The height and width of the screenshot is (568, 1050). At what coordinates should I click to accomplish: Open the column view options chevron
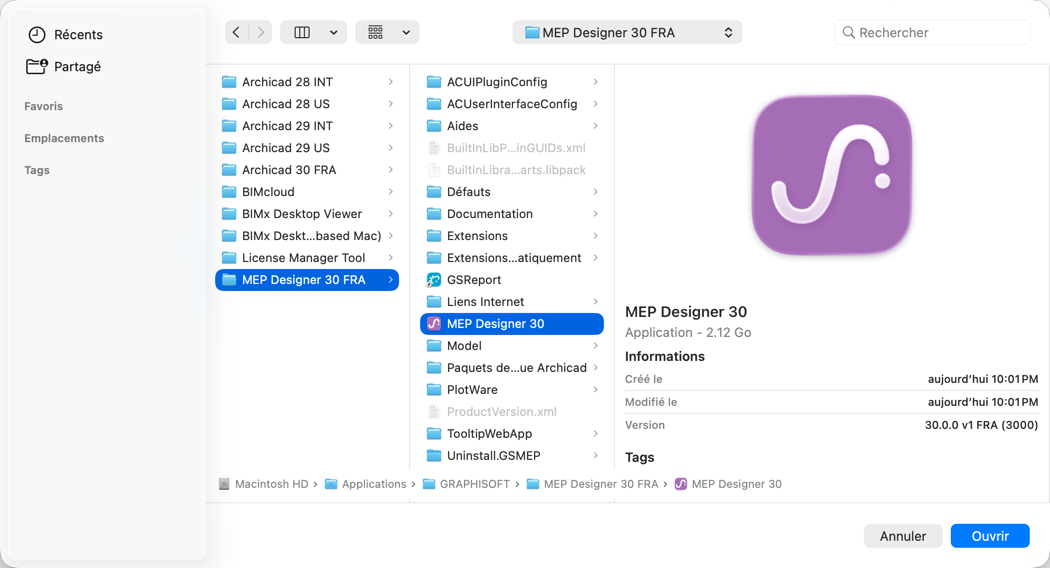coord(333,32)
